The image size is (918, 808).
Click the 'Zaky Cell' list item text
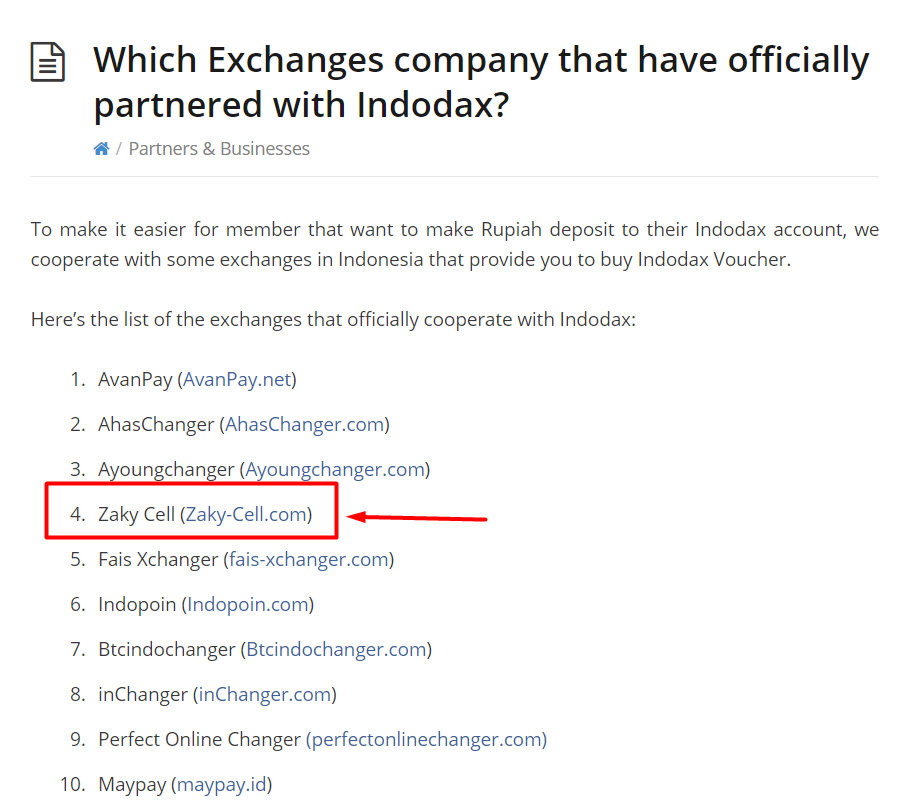point(136,515)
